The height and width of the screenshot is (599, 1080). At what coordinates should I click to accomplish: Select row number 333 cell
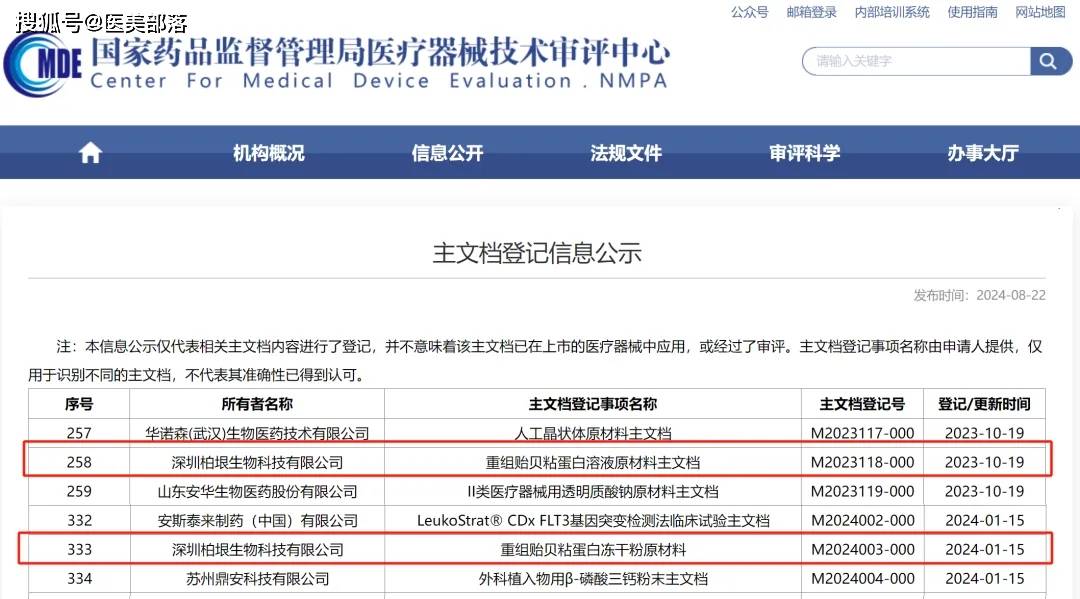(x=79, y=549)
